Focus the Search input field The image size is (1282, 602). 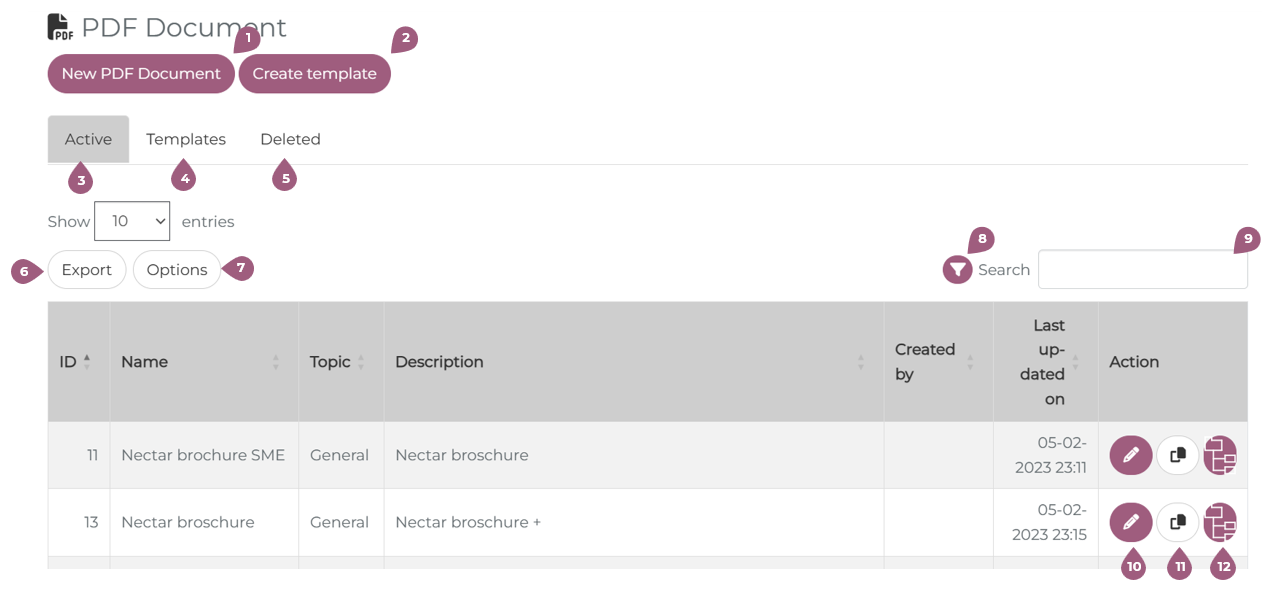point(1142,270)
